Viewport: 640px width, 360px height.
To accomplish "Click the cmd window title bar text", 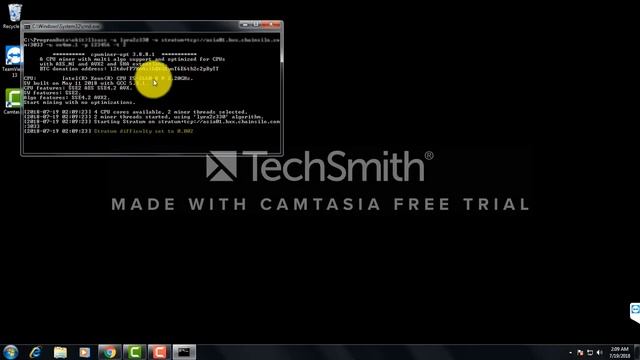I will tap(66, 27).
